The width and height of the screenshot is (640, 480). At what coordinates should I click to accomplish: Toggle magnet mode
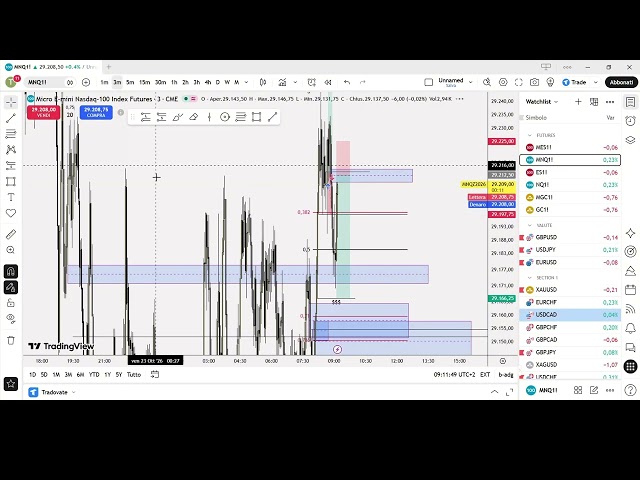click(x=11, y=271)
